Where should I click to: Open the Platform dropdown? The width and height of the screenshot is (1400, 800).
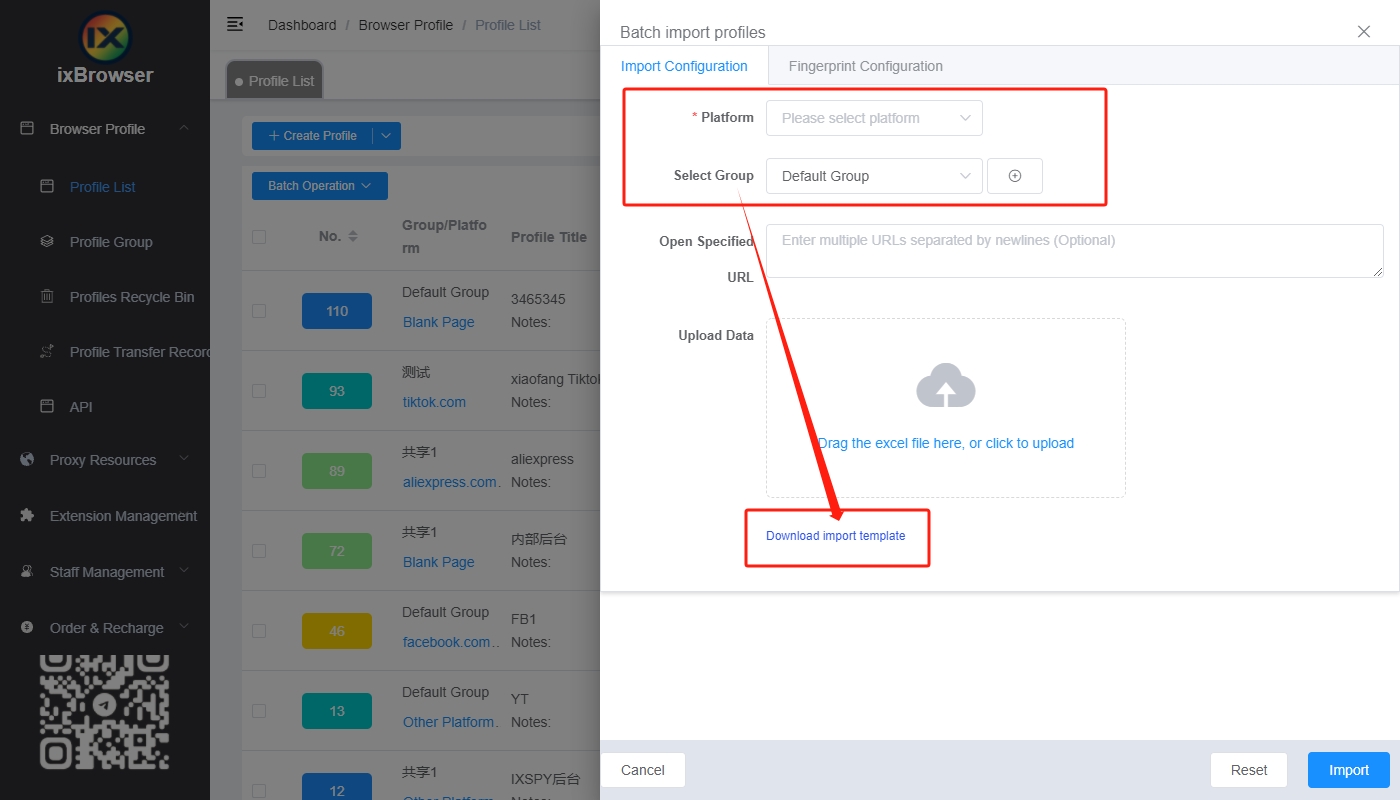(874, 118)
